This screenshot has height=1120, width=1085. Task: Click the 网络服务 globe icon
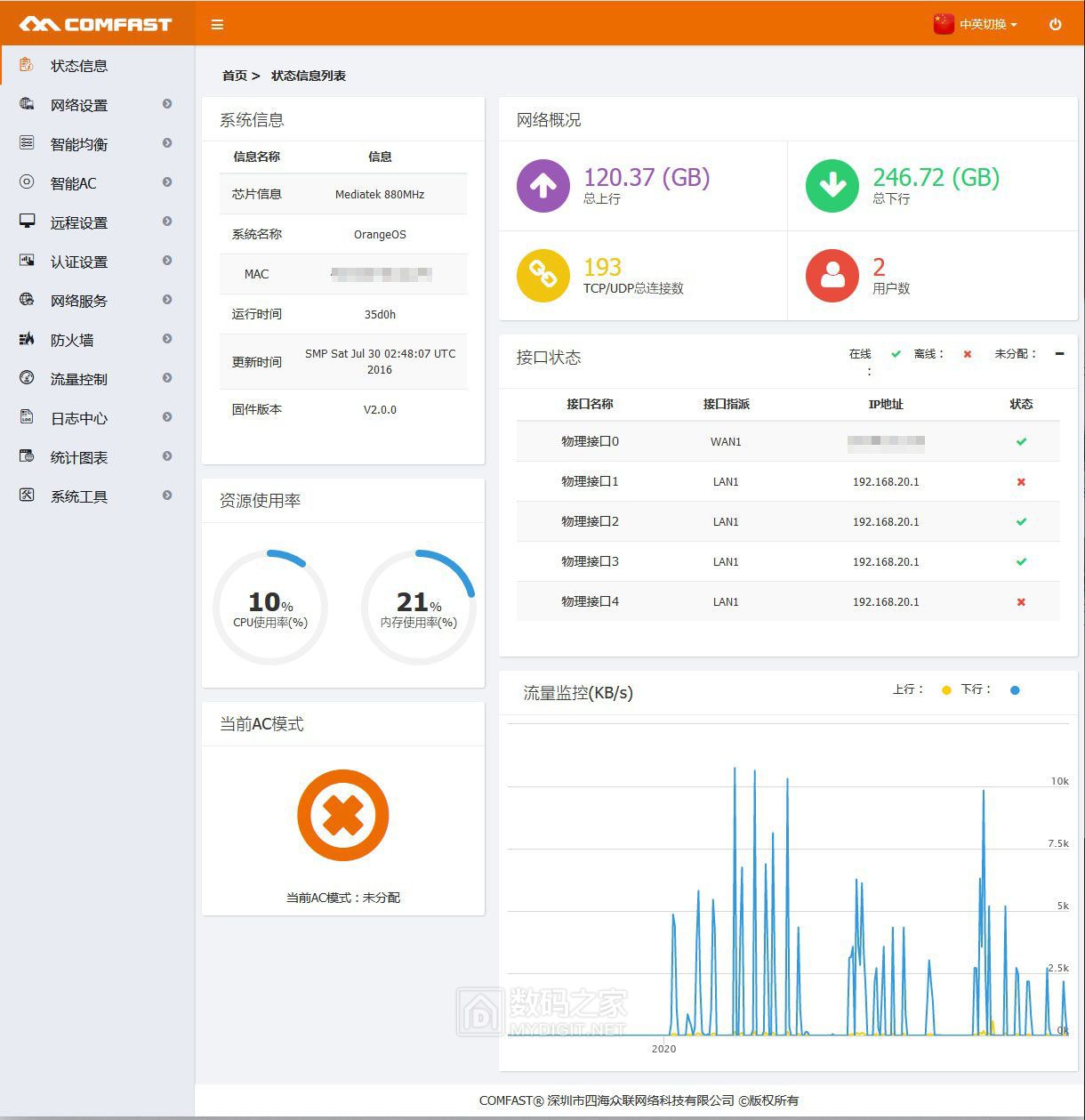click(x=27, y=299)
